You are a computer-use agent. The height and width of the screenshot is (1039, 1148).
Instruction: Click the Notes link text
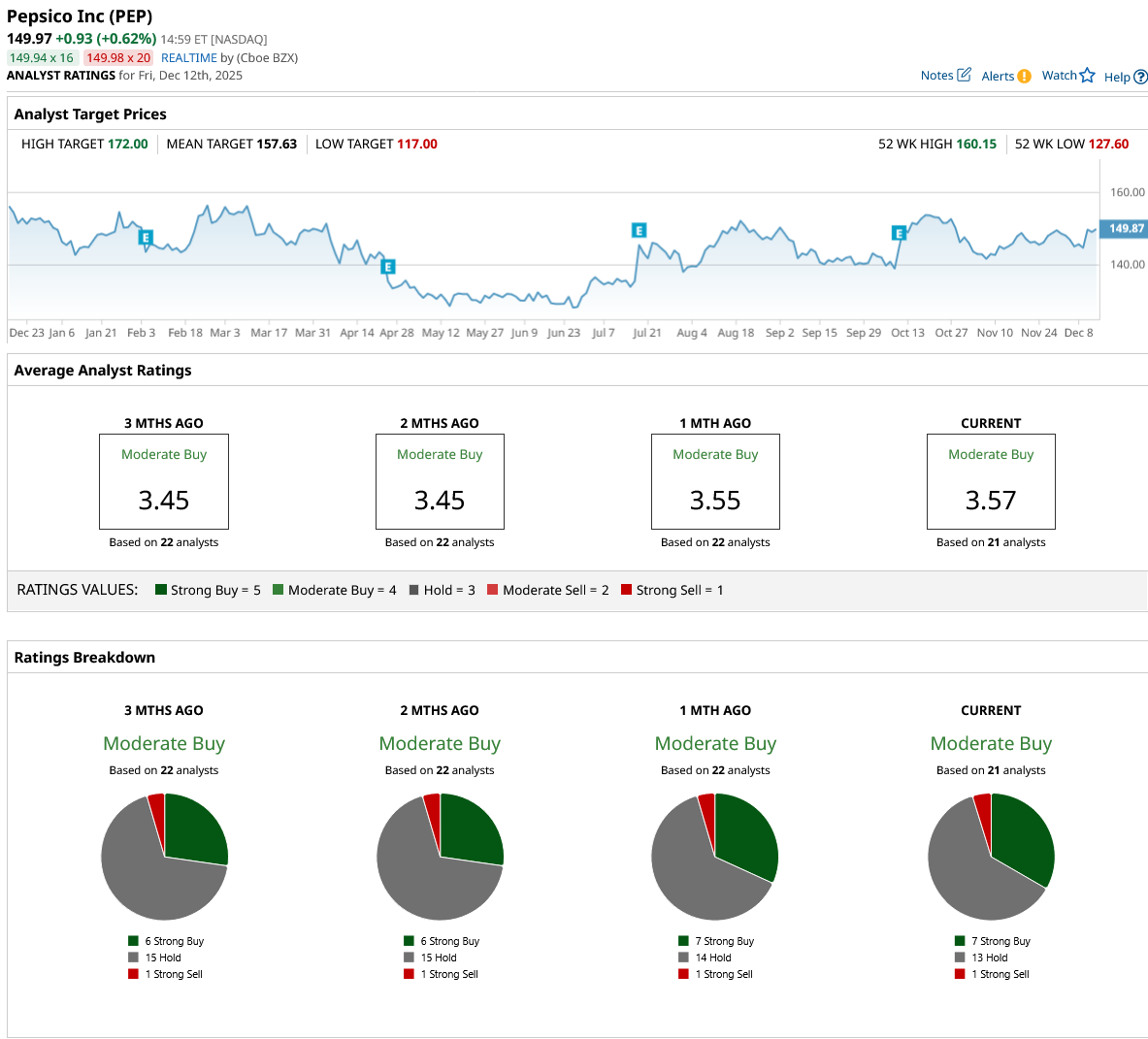coord(936,76)
